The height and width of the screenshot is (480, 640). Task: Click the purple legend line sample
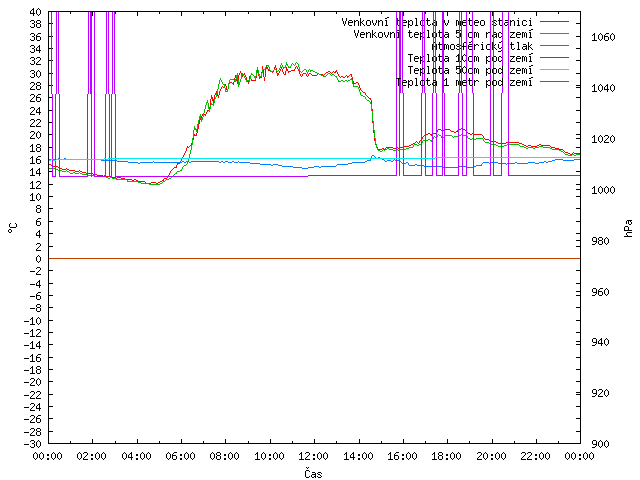pyautogui.click(x=554, y=58)
